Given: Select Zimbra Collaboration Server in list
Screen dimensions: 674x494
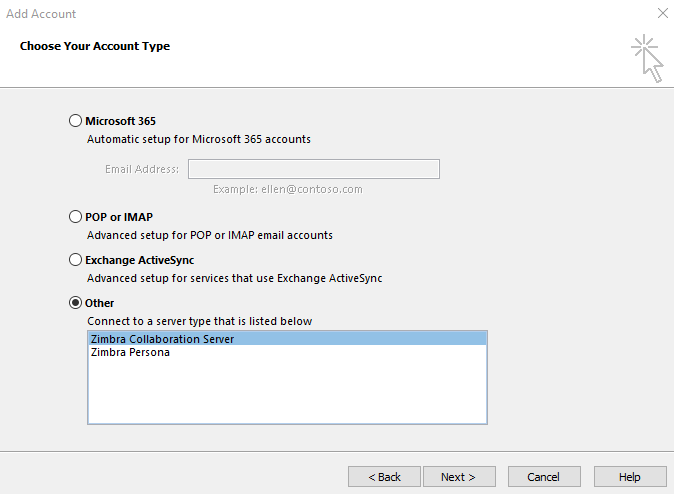Looking at the screenshot, I should click(x=287, y=339).
